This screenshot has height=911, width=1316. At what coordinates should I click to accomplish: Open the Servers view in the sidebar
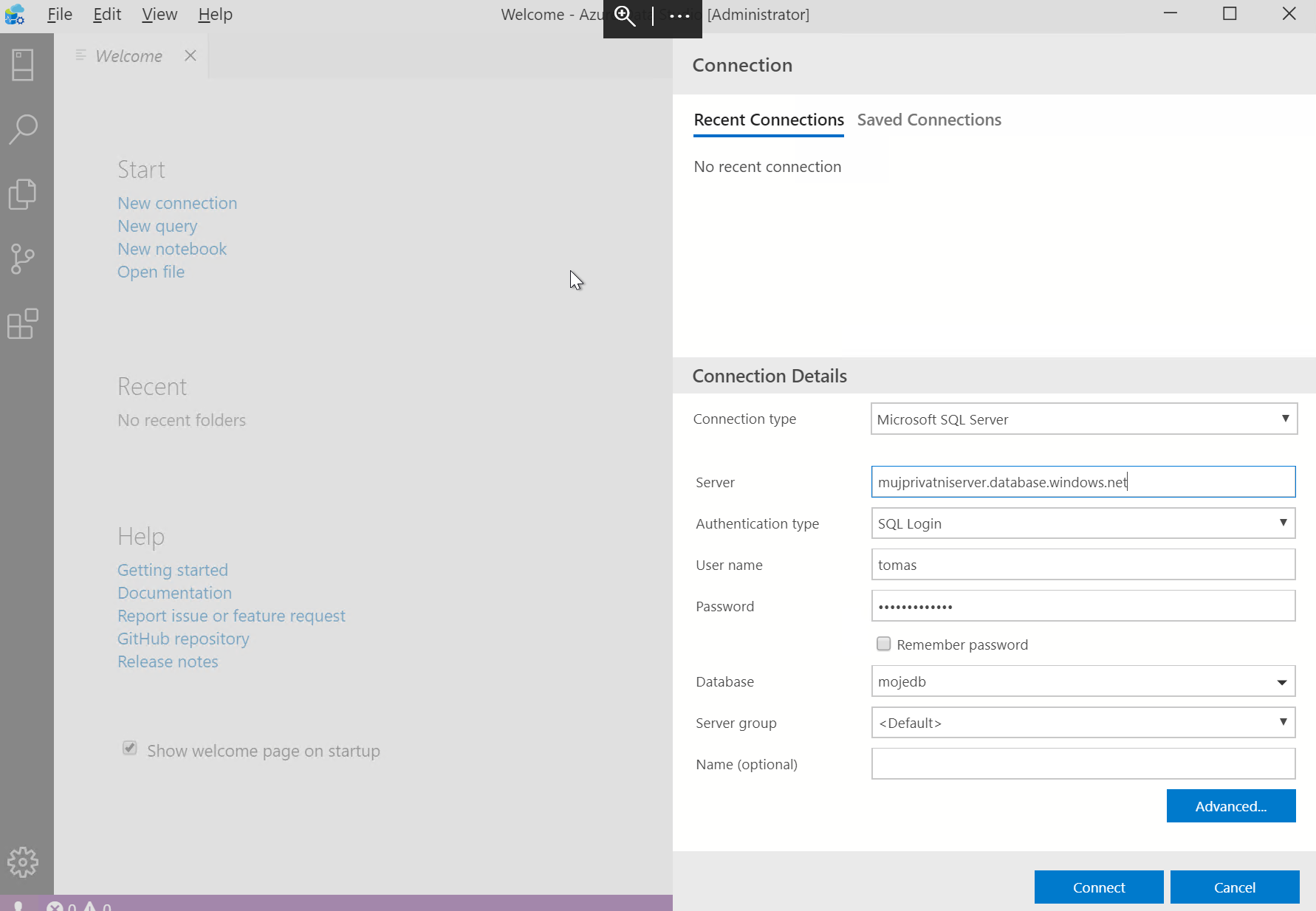click(x=23, y=65)
